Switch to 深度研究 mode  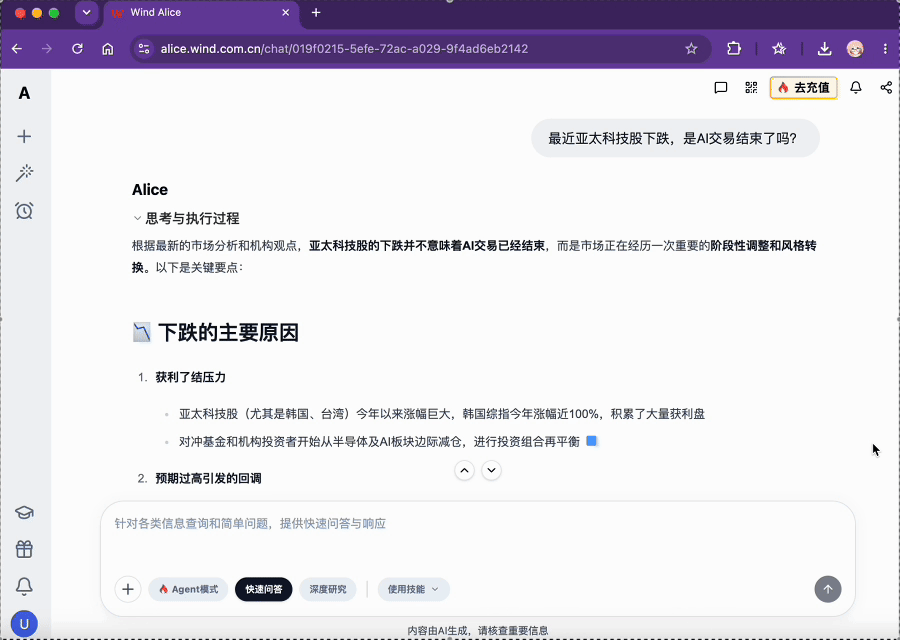click(x=328, y=589)
